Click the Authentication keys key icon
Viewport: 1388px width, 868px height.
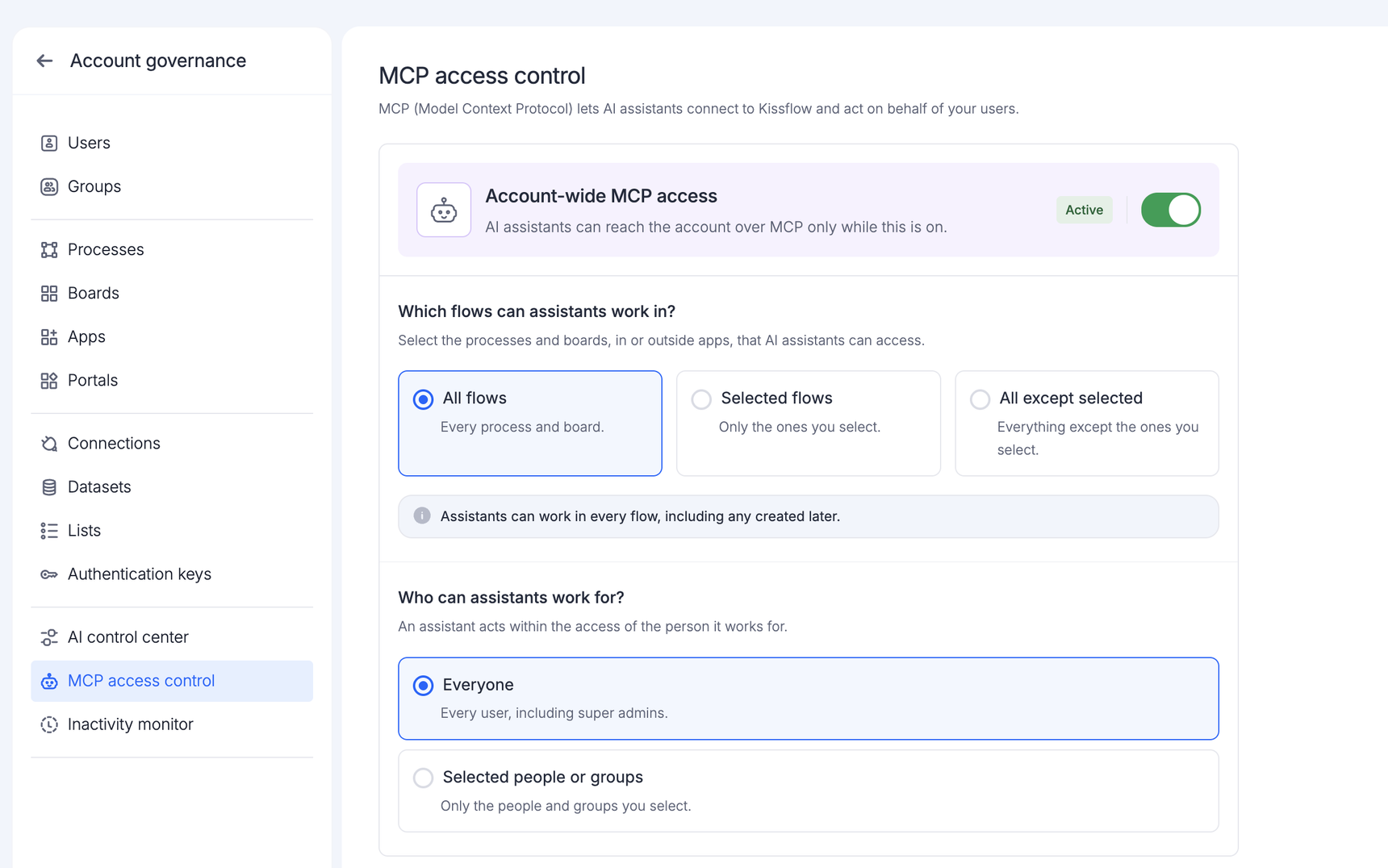(49, 574)
